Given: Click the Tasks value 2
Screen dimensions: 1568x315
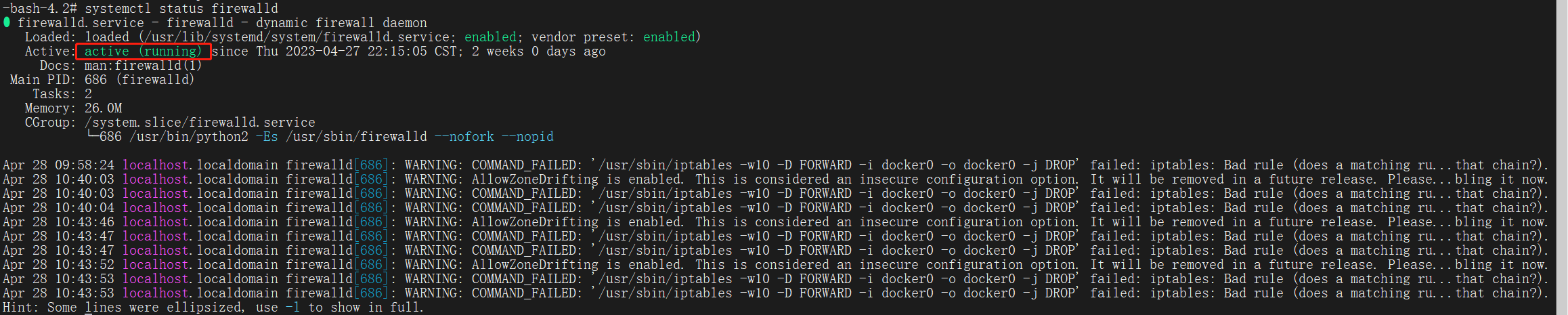Looking at the screenshot, I should point(88,94).
